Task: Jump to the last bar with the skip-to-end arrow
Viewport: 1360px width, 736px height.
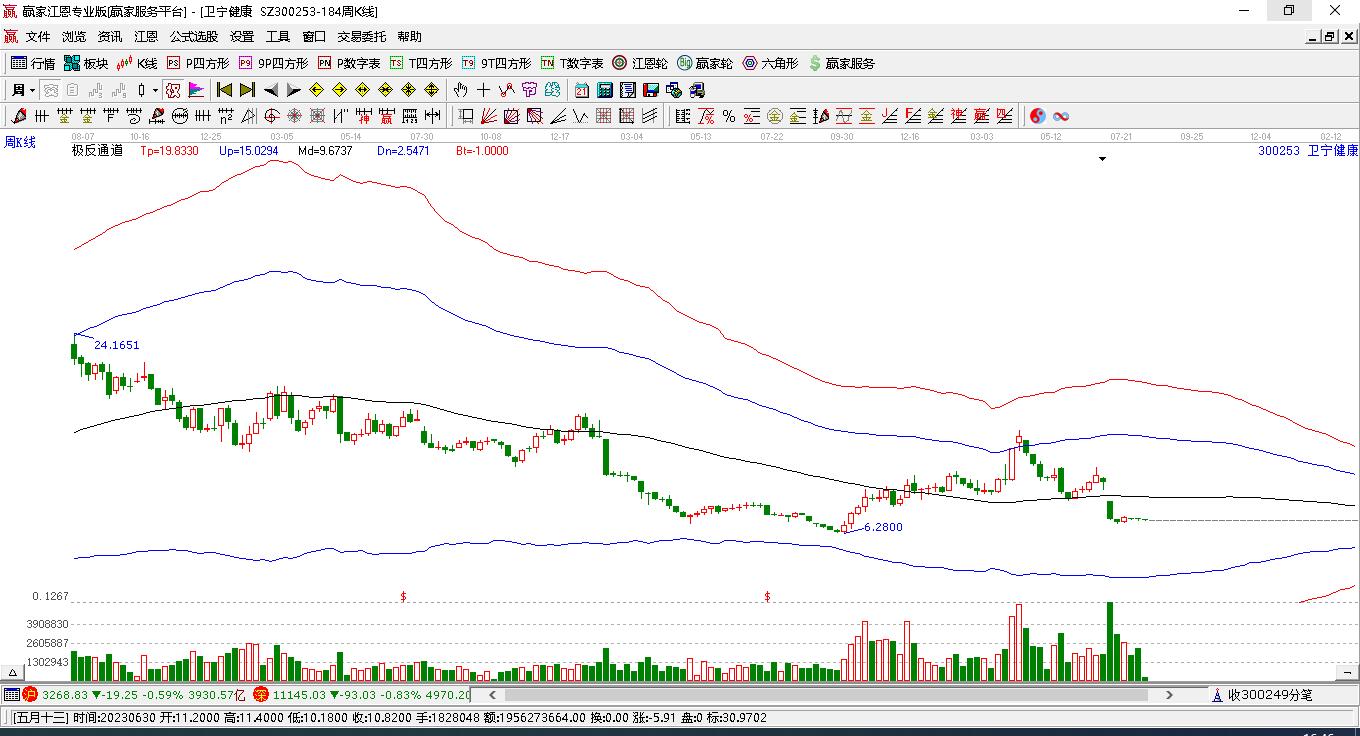Action: (x=247, y=90)
